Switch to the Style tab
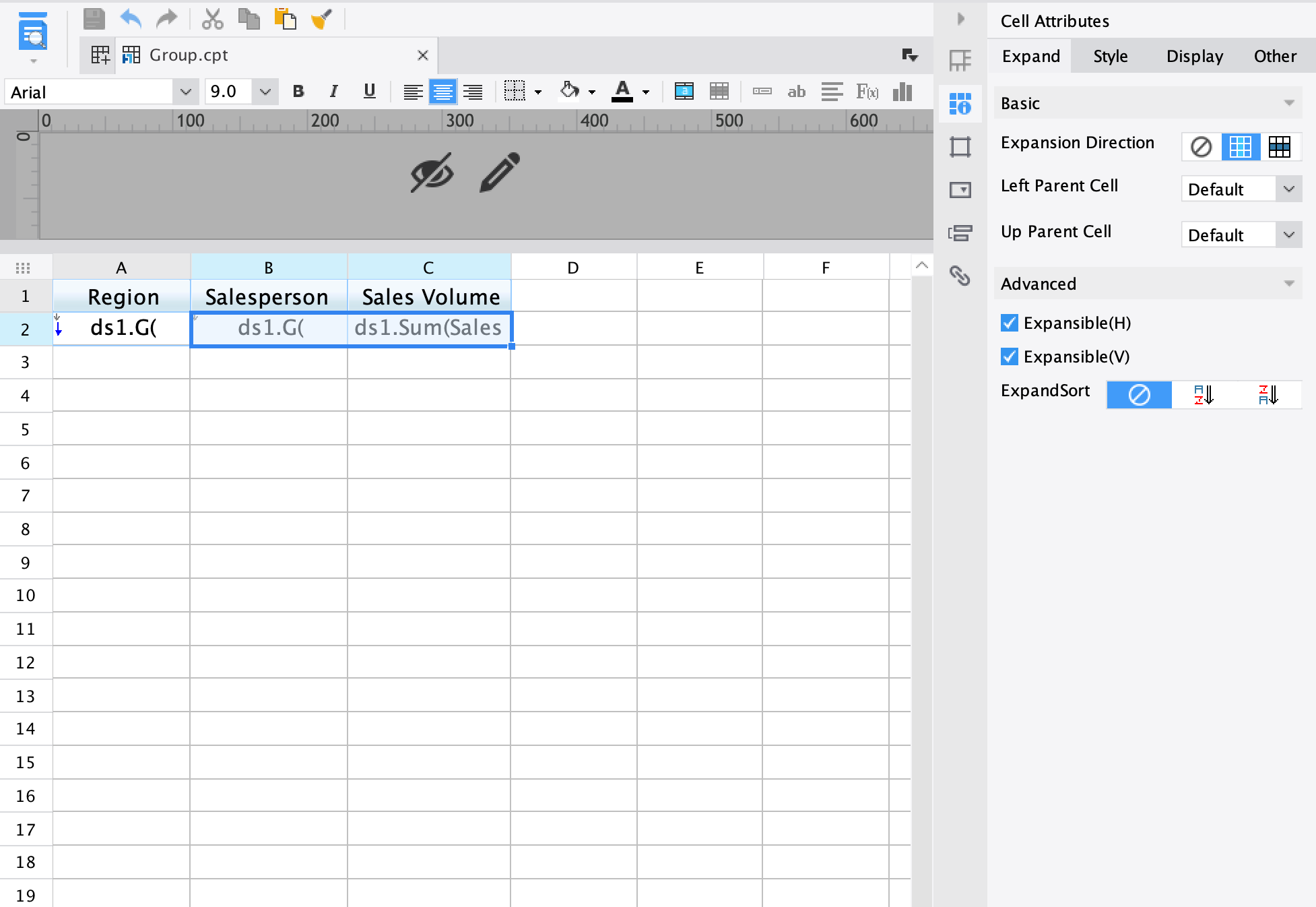Image resolution: width=1316 pixels, height=907 pixels. [1110, 57]
